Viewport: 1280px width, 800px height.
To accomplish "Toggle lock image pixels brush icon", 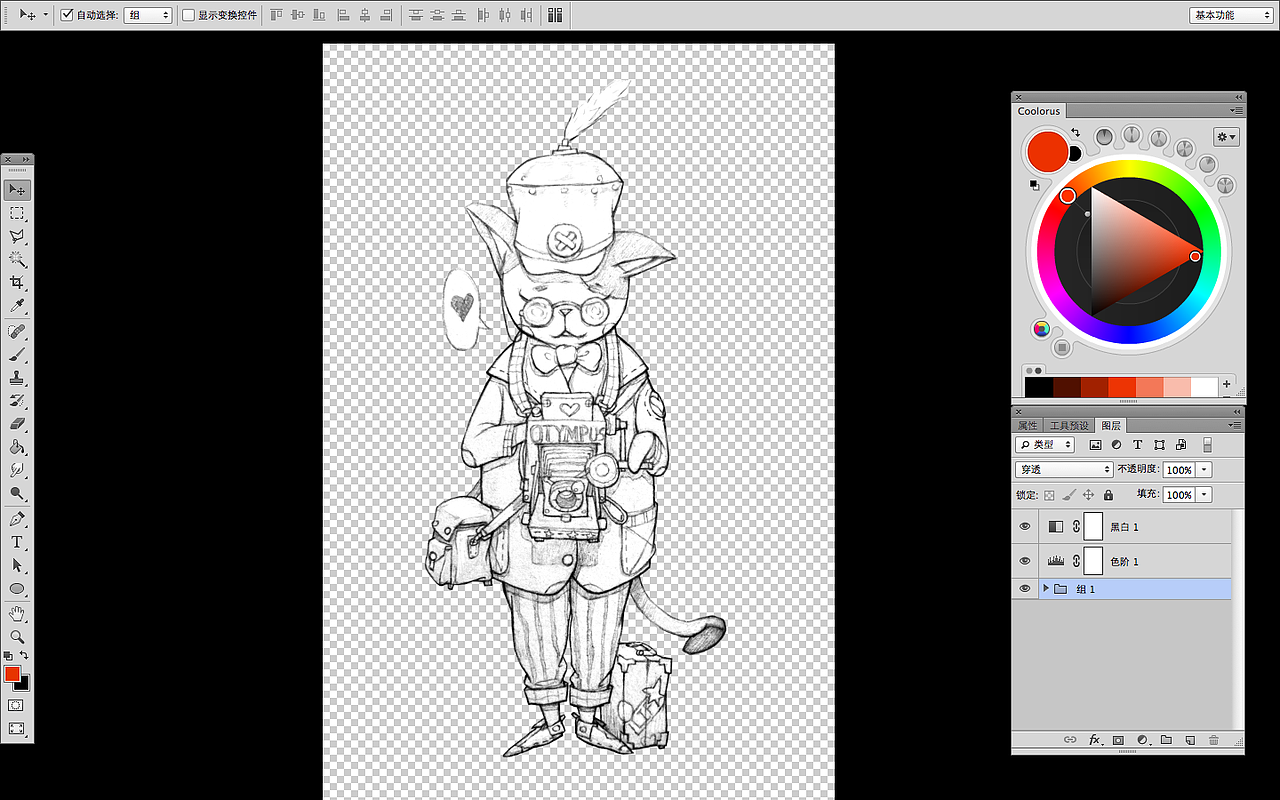I will (1069, 495).
